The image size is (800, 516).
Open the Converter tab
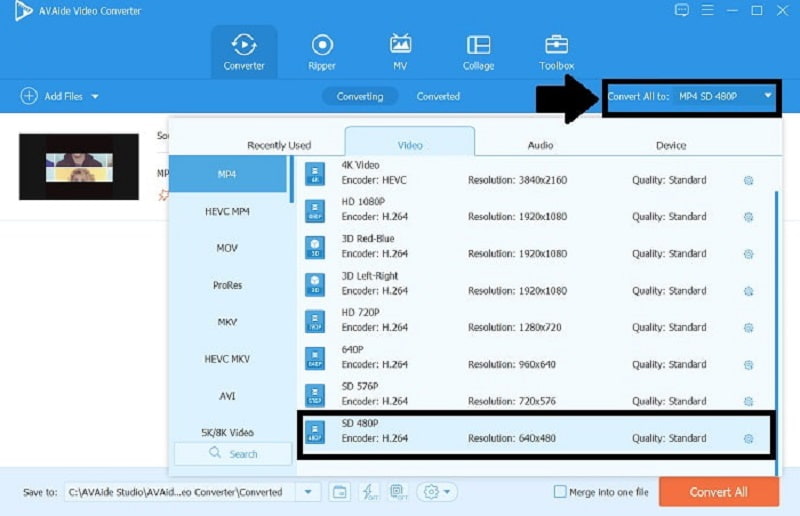[244, 52]
